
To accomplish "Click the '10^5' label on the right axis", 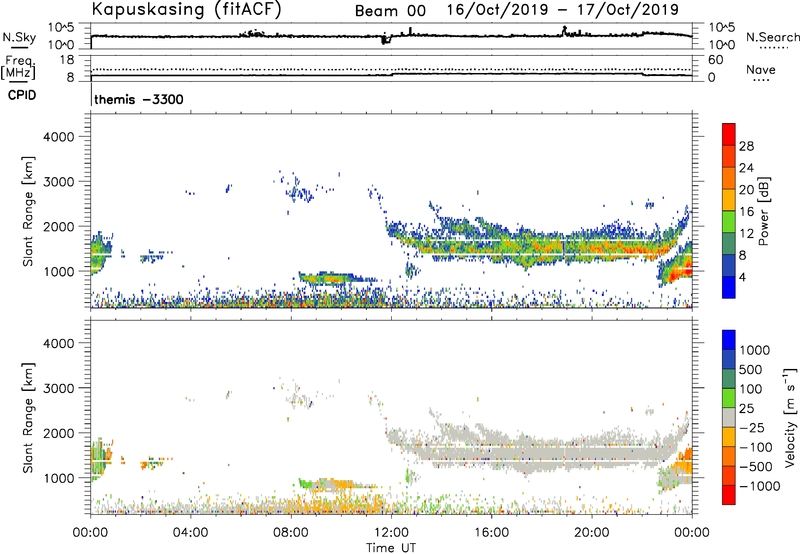I will pos(721,28).
